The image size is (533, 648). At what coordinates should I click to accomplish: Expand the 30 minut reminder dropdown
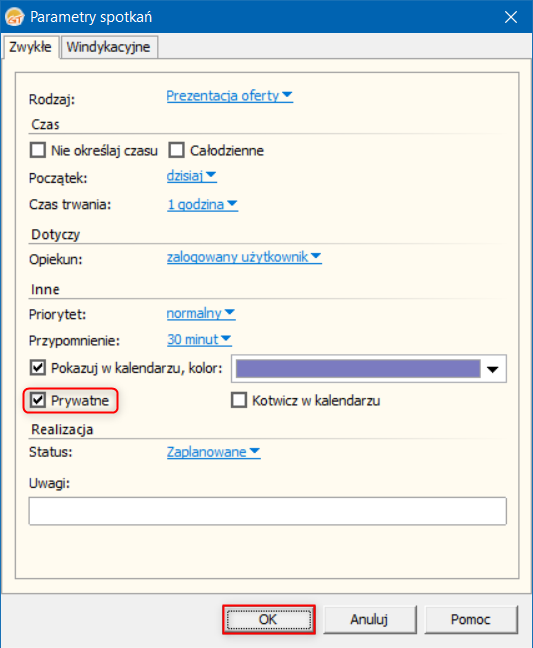click(199, 339)
